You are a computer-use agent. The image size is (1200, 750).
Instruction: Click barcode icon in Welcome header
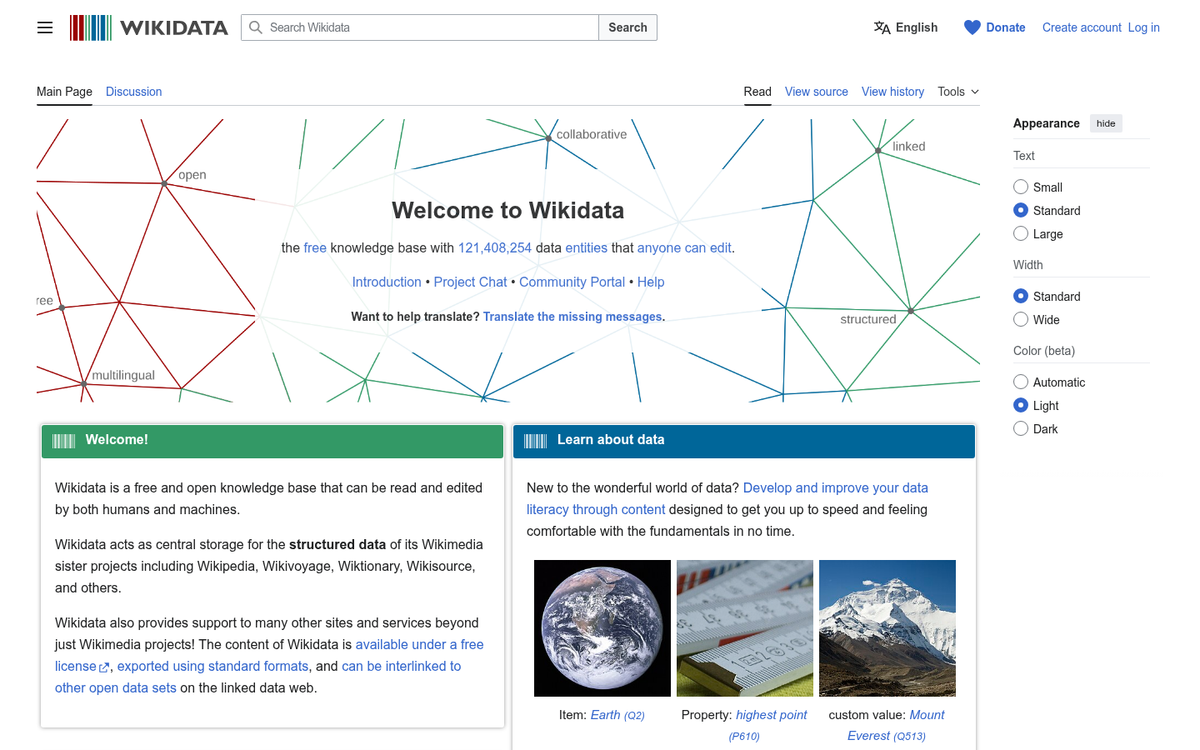tap(64, 441)
